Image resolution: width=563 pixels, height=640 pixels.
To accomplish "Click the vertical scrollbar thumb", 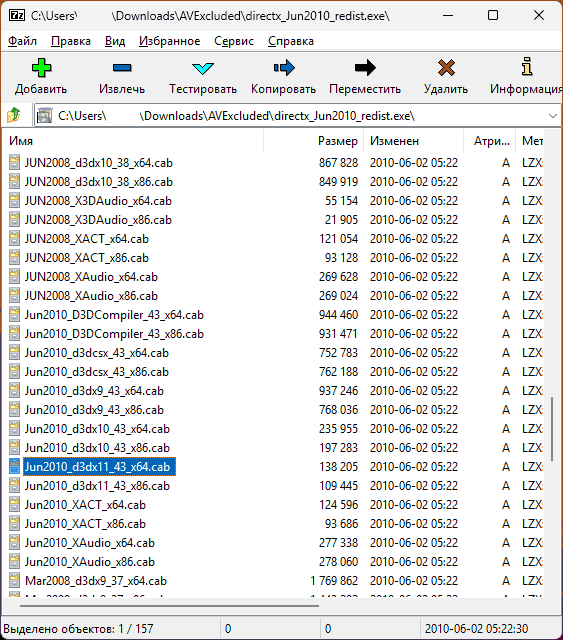I will (x=552, y=429).
